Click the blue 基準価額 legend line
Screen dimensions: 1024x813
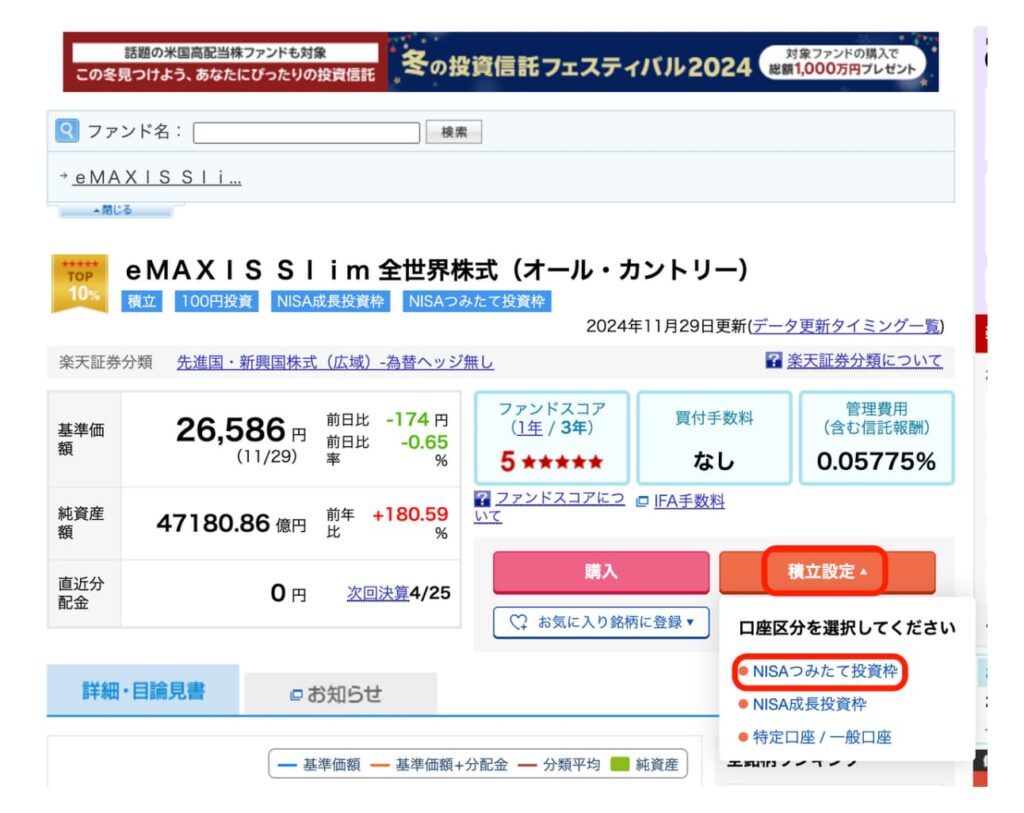click(287, 765)
